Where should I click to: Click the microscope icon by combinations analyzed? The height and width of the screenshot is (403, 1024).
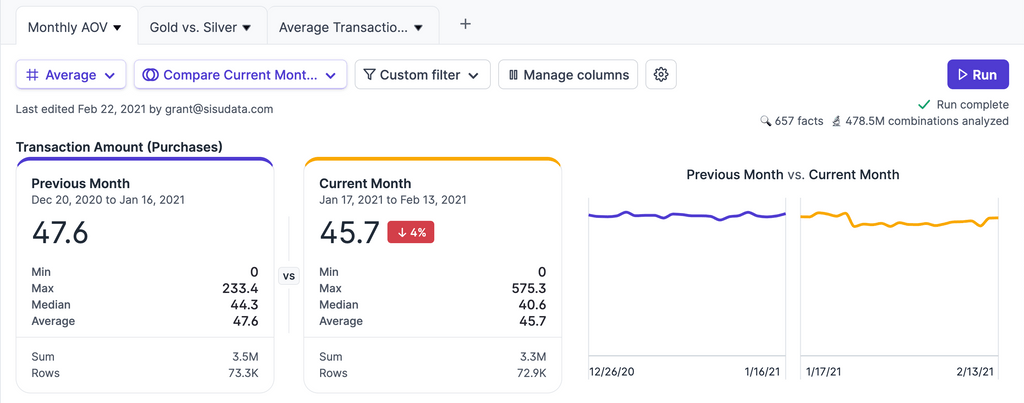click(x=835, y=121)
